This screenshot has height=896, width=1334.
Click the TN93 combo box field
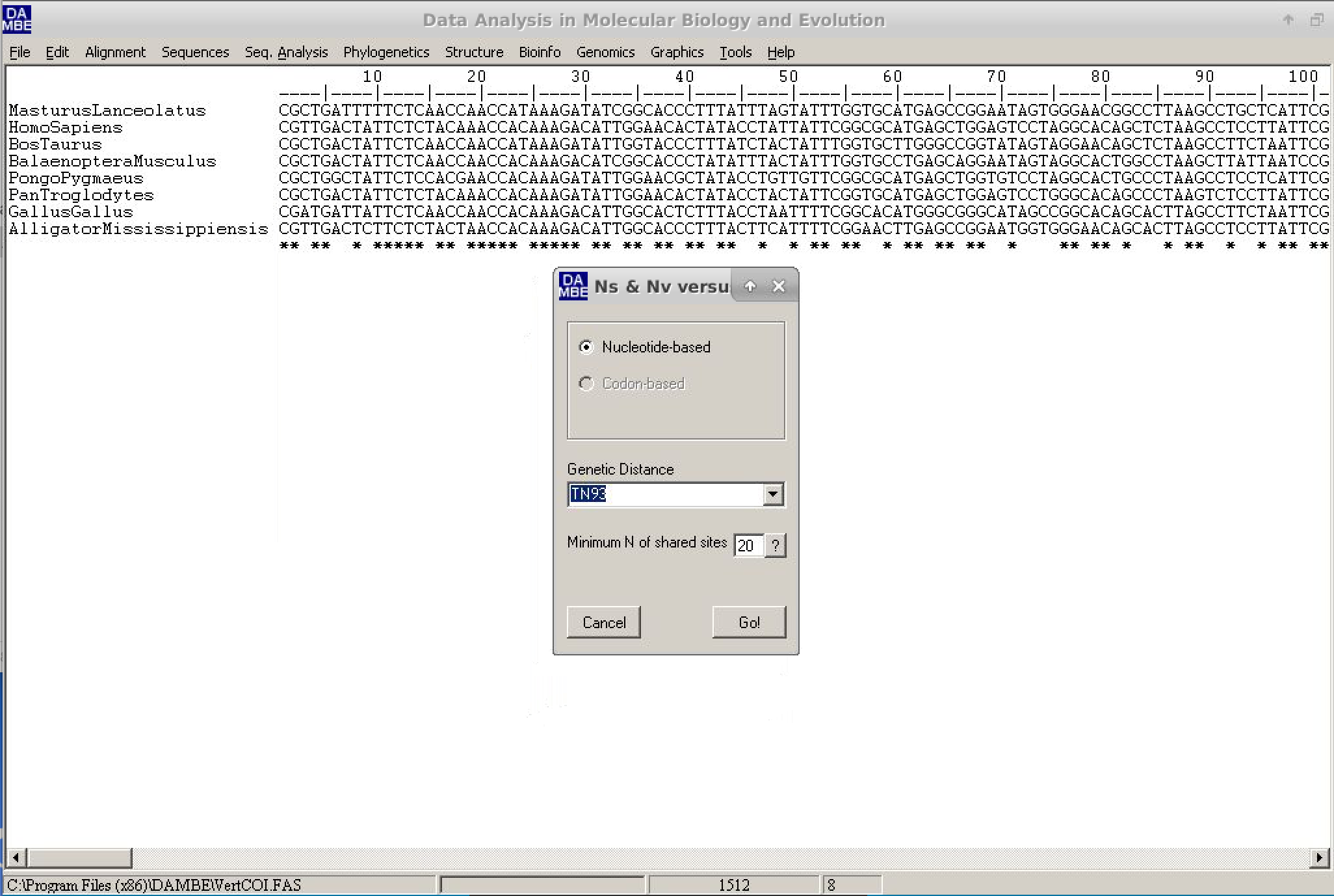click(x=664, y=495)
